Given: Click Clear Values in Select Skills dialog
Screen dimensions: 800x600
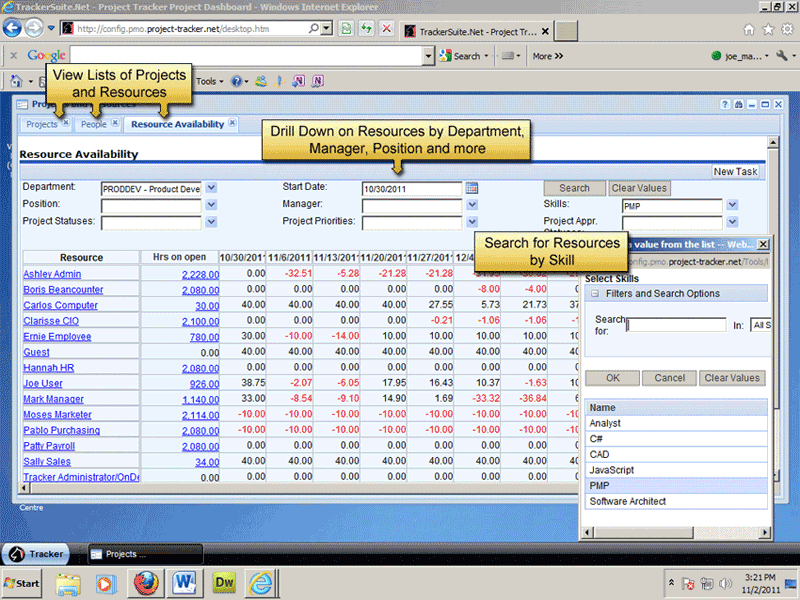Looking at the screenshot, I should 732,378.
